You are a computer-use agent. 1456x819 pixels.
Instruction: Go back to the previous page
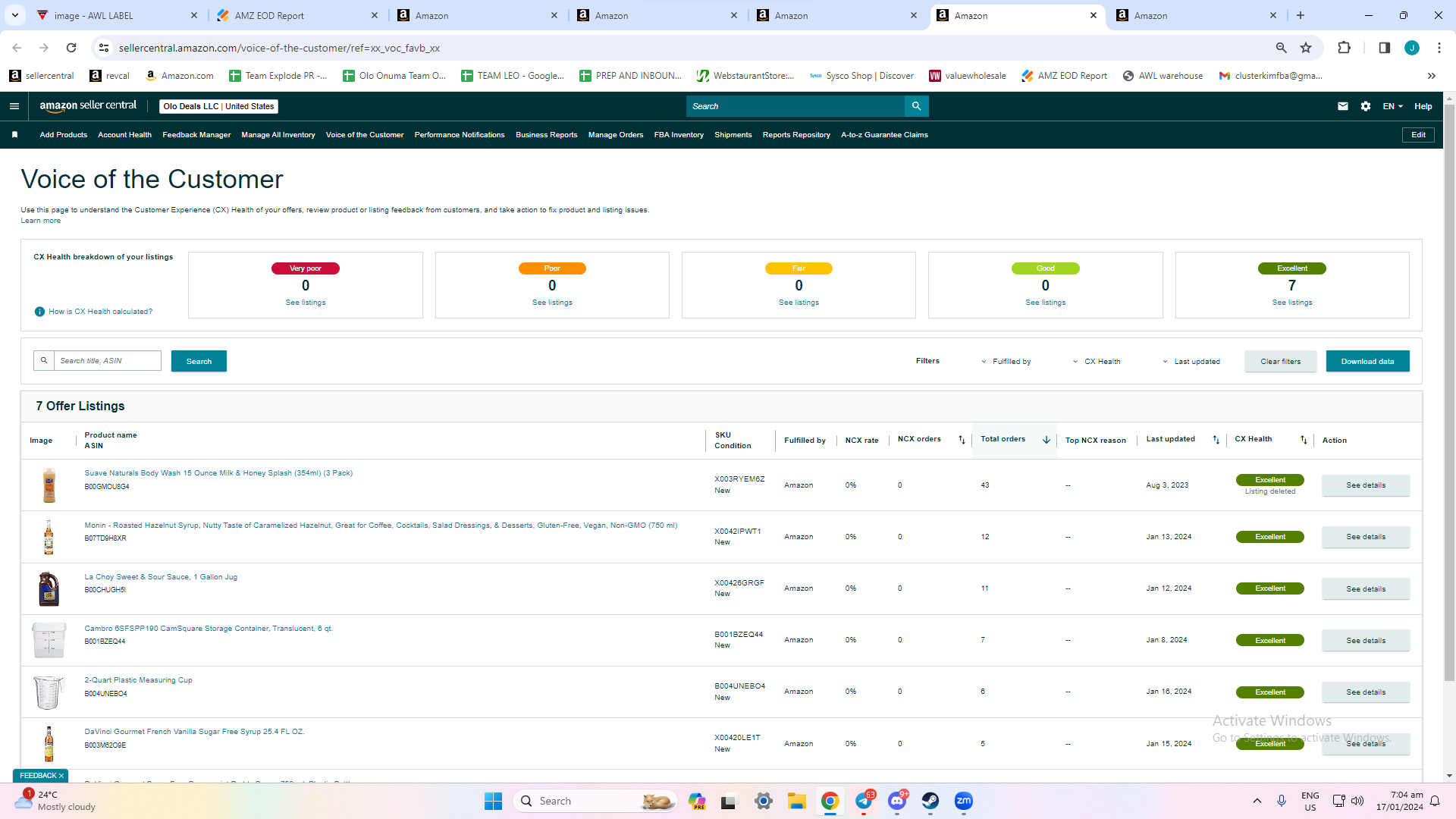pos(17,48)
